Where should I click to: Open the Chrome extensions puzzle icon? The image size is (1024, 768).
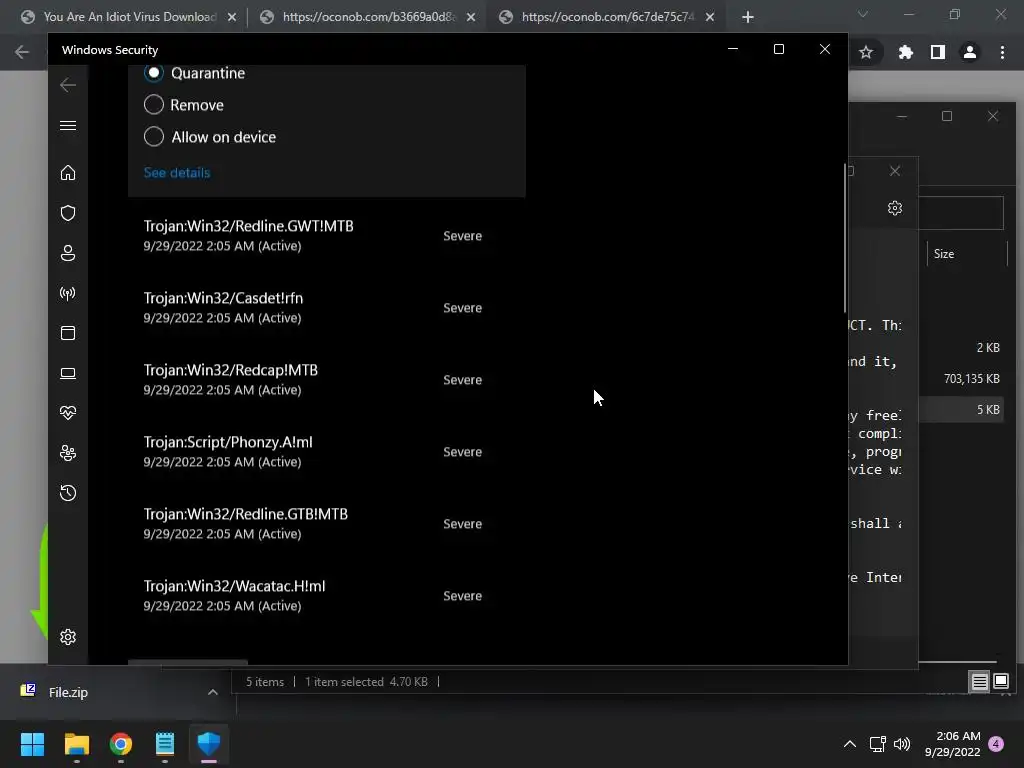pos(905,52)
